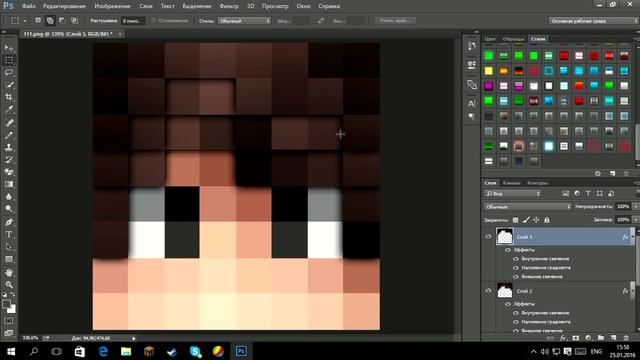Screen dimensions: 640x360
Task: Open the layer blend mode dropdown
Action: coord(527,207)
